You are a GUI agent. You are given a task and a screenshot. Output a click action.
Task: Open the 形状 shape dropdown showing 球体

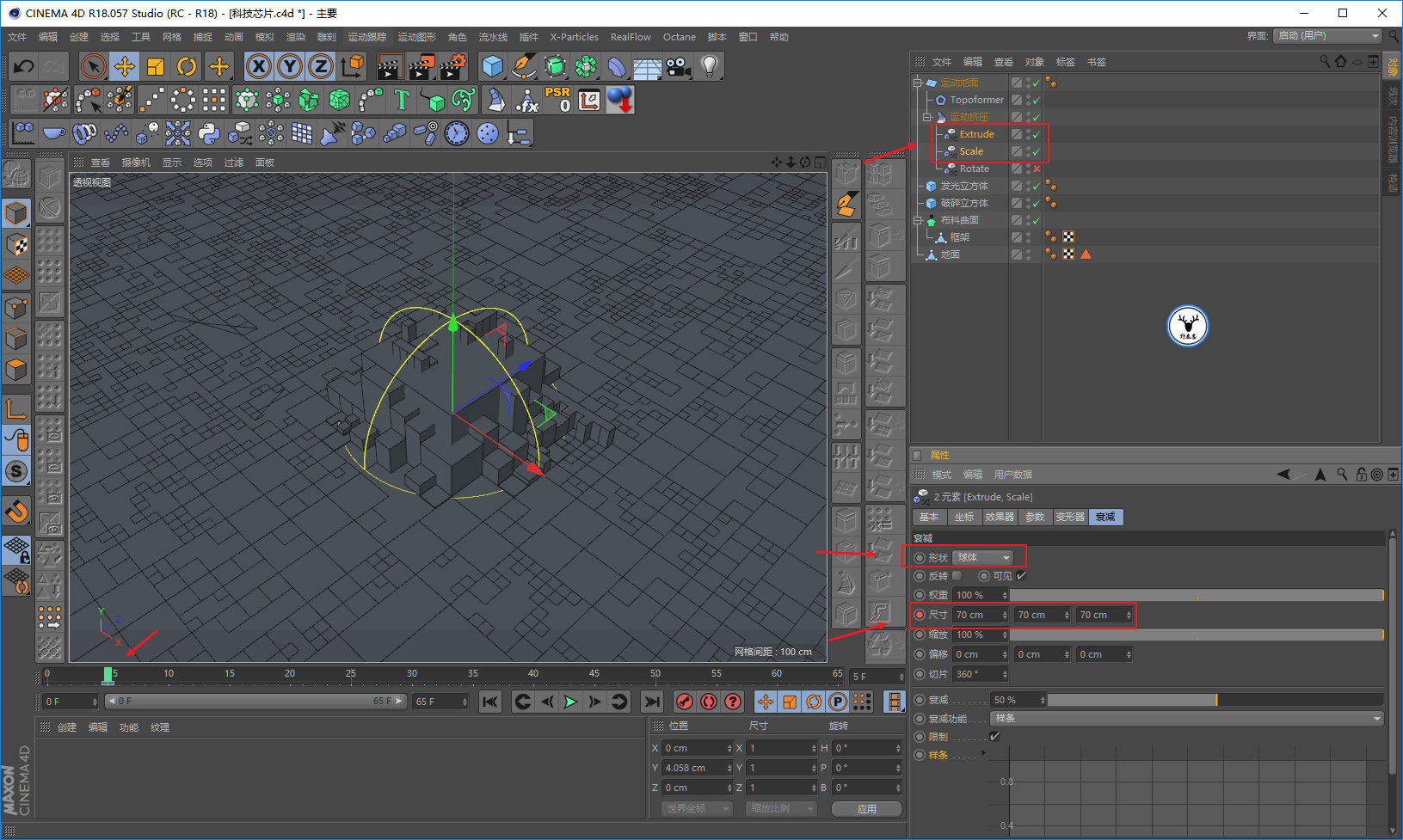983,557
